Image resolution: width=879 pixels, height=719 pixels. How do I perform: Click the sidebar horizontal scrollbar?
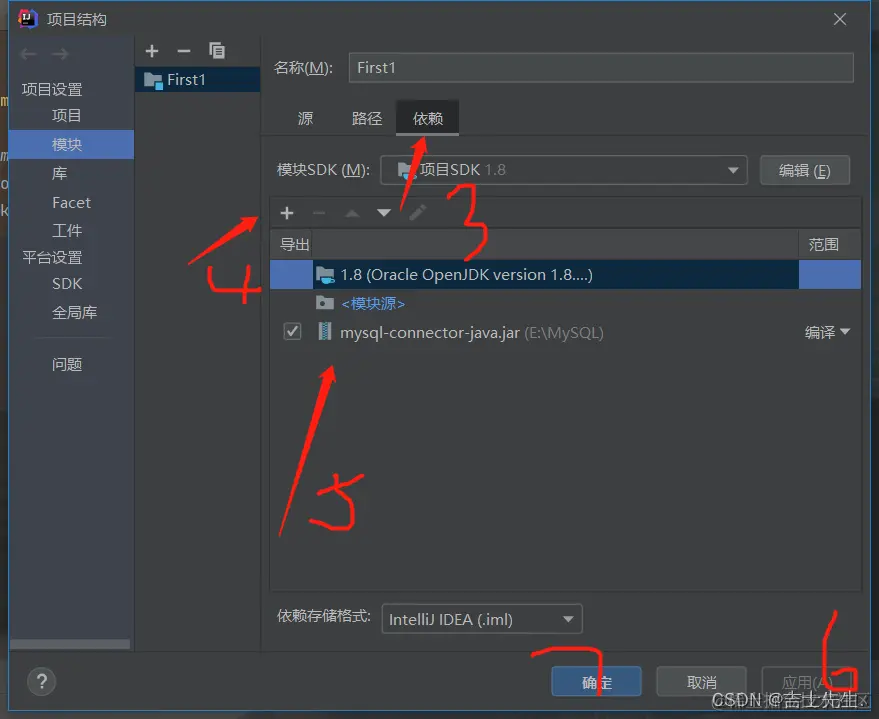click(70, 644)
